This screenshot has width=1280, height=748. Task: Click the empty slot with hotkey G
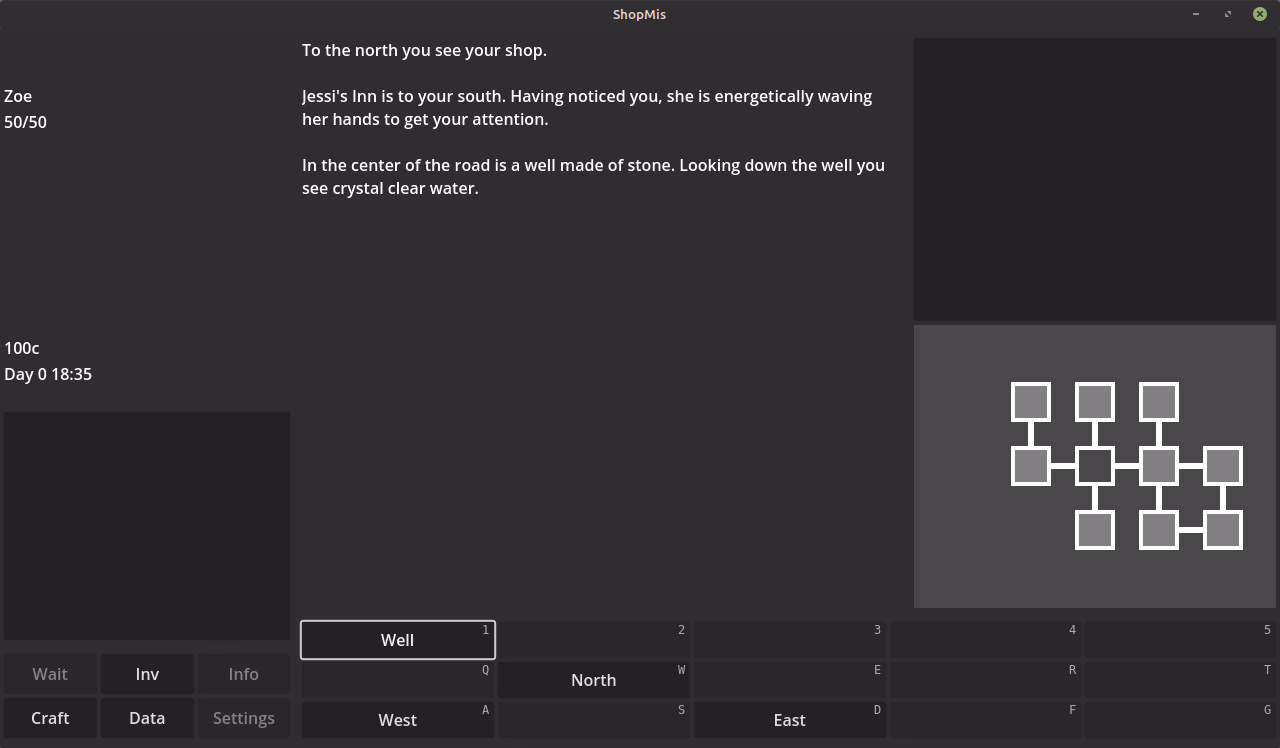[1180, 720]
